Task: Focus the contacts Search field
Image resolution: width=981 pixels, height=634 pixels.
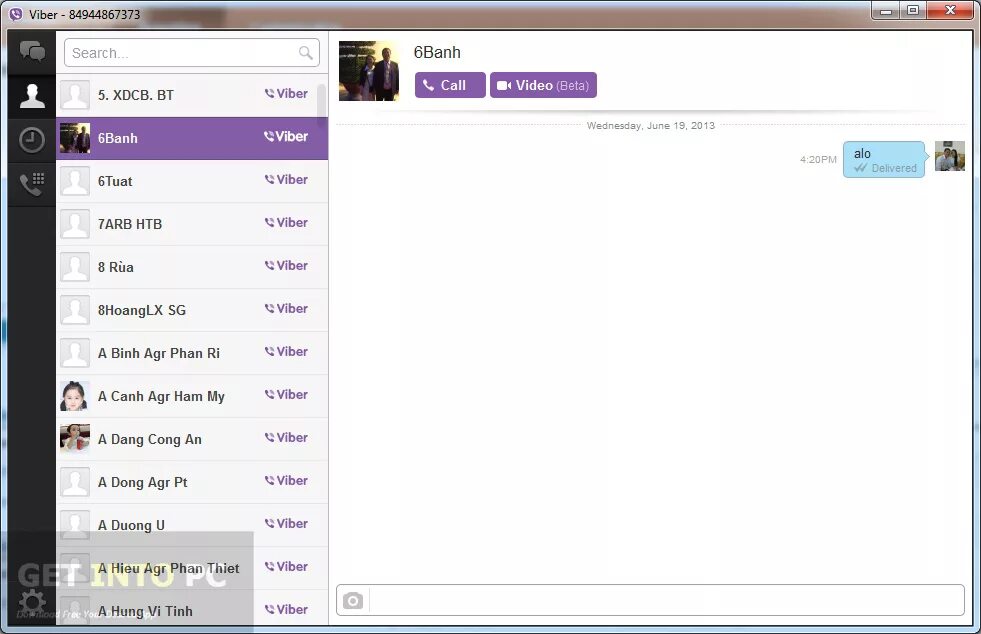Action: tap(191, 53)
